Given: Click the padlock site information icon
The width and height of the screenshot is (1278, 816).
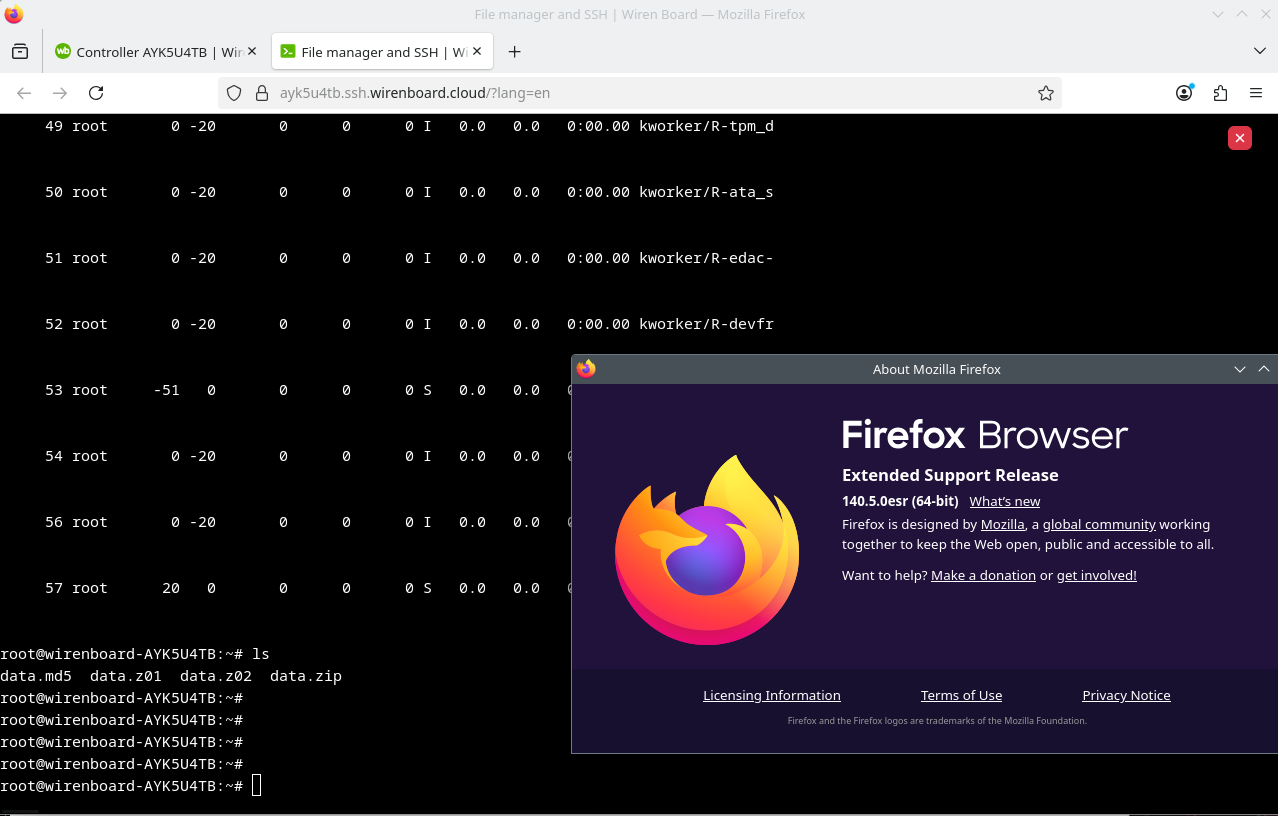Looking at the screenshot, I should (262, 93).
